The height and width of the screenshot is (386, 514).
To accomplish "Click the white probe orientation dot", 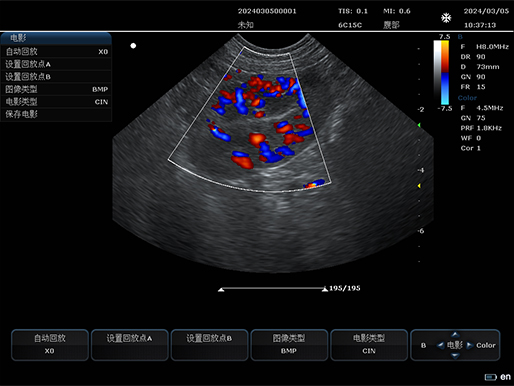I will click(133, 46).
